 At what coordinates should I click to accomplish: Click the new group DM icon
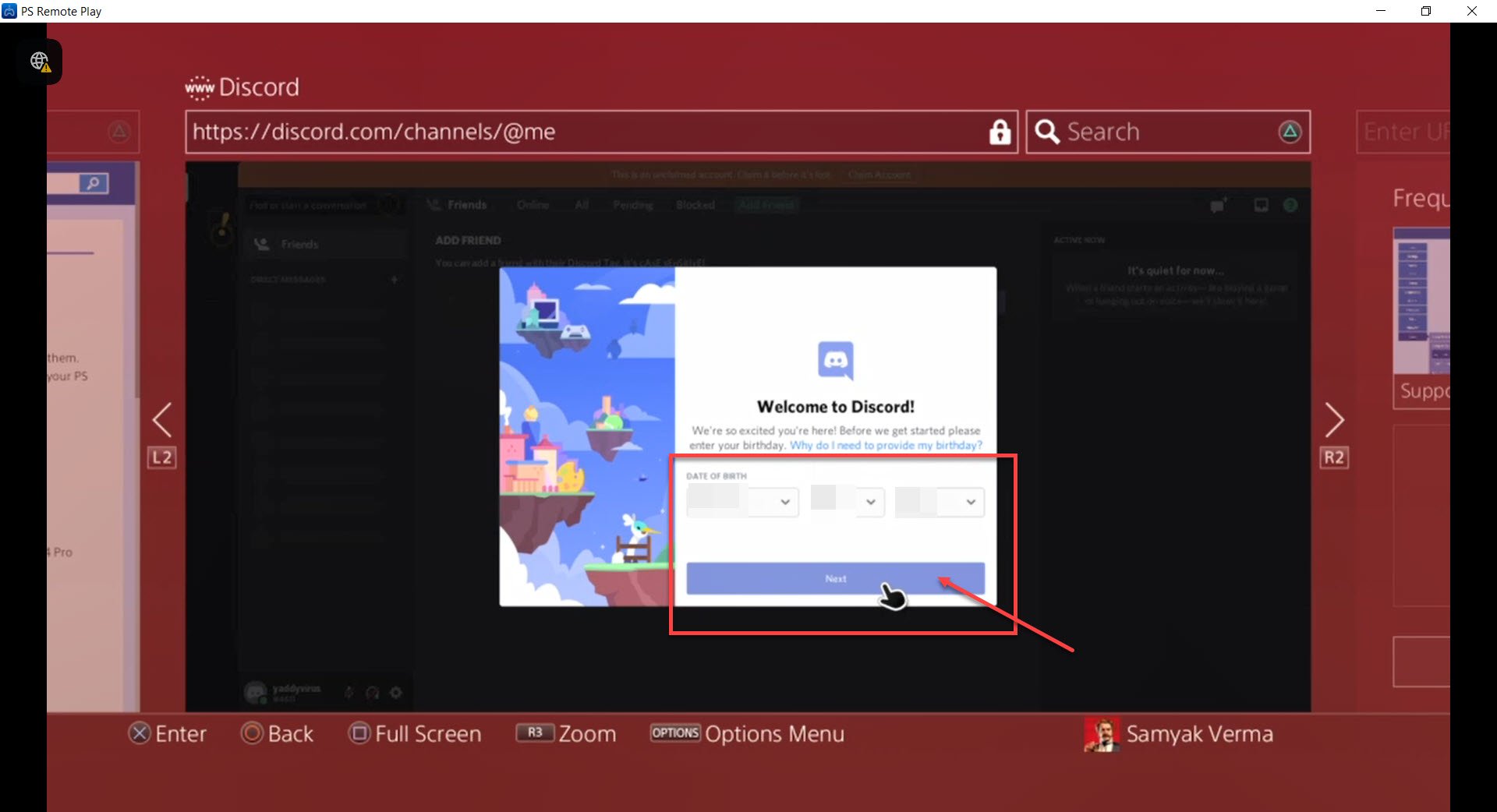[x=1218, y=205]
